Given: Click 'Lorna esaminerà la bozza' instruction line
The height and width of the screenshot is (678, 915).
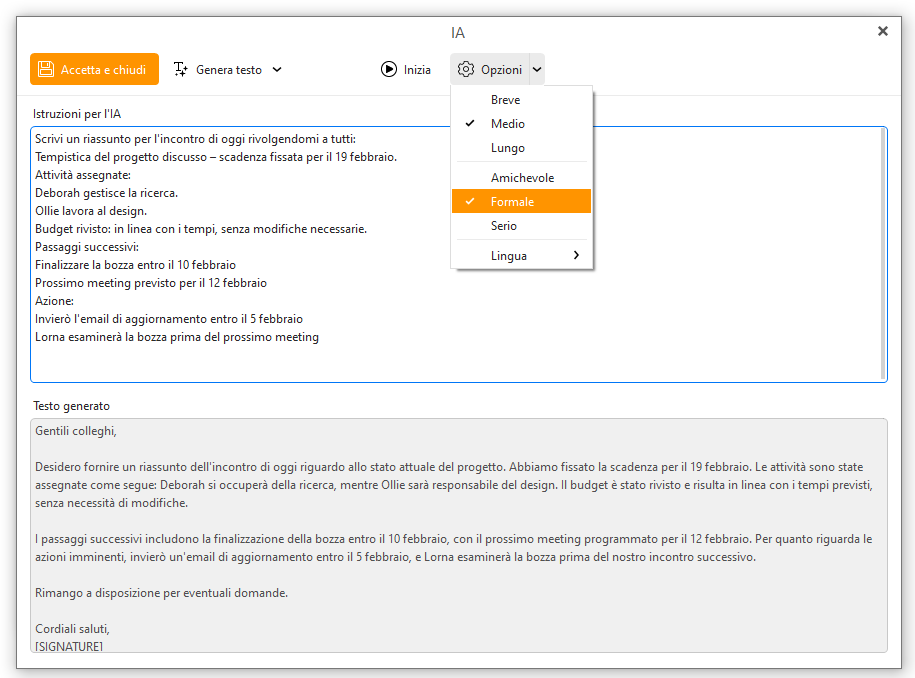Looking at the screenshot, I should [177, 337].
